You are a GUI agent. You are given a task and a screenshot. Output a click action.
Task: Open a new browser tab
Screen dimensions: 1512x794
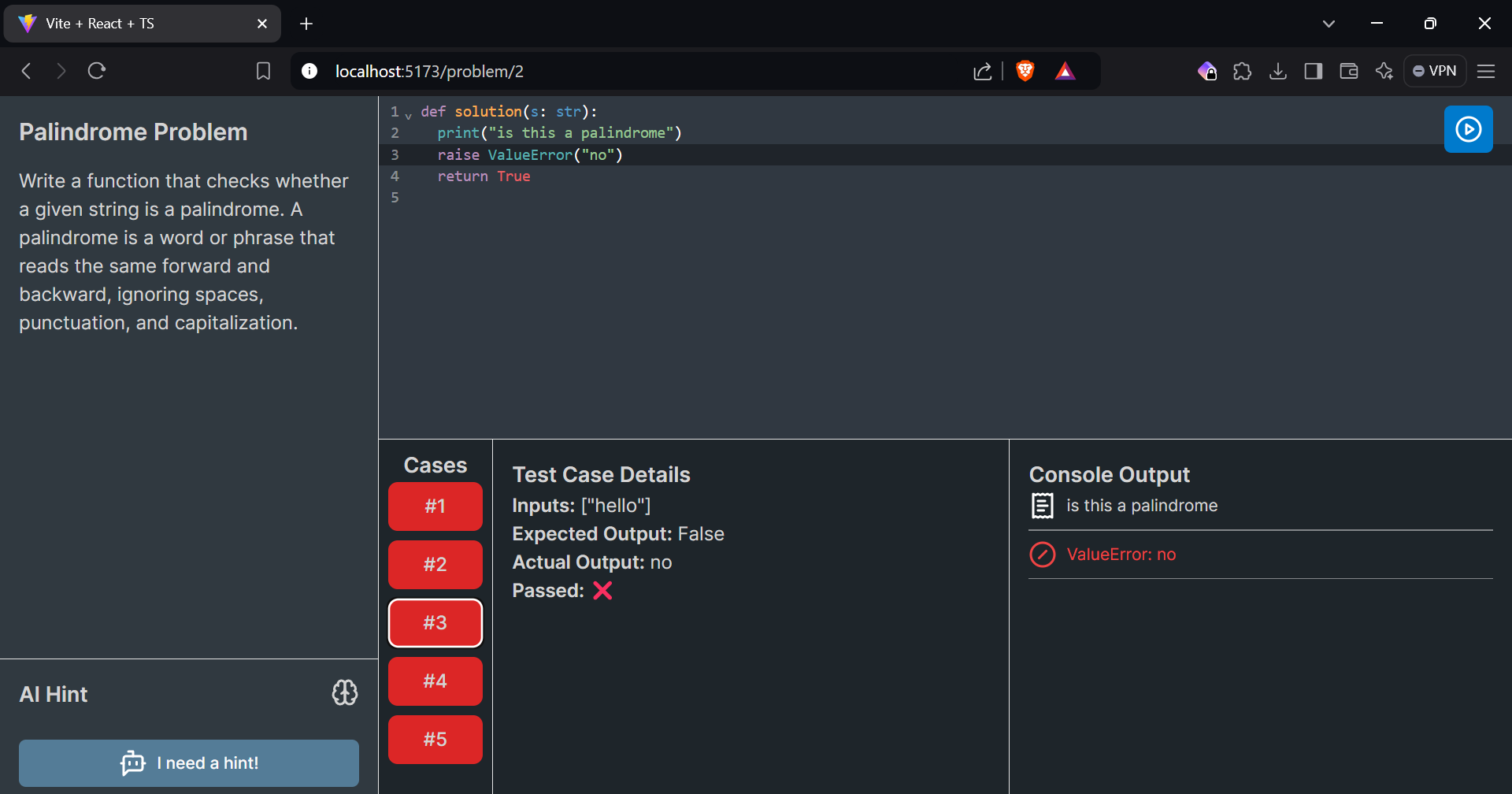pyautogui.click(x=306, y=24)
